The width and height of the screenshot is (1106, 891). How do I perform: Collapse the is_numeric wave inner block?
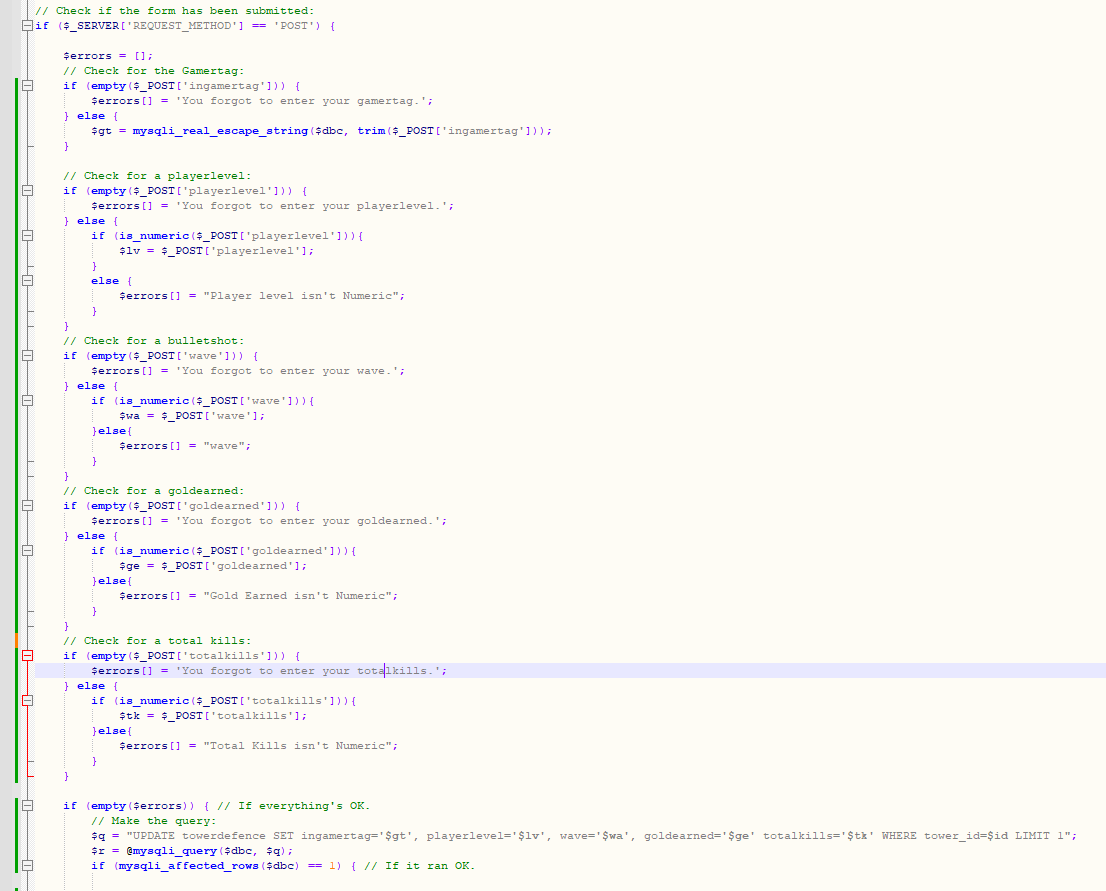coord(27,400)
